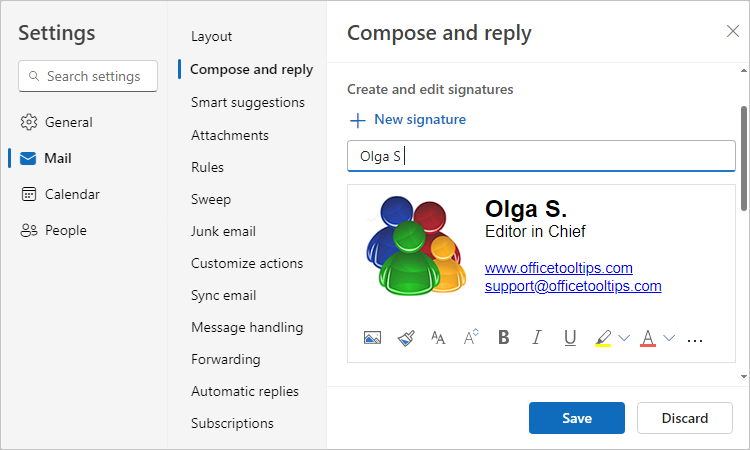Show more formatting options (three dots)

(696, 339)
